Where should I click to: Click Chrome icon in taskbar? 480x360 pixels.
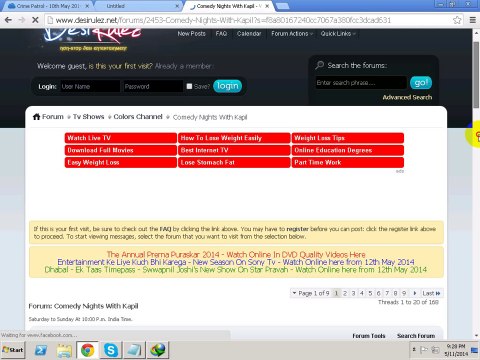(87, 350)
